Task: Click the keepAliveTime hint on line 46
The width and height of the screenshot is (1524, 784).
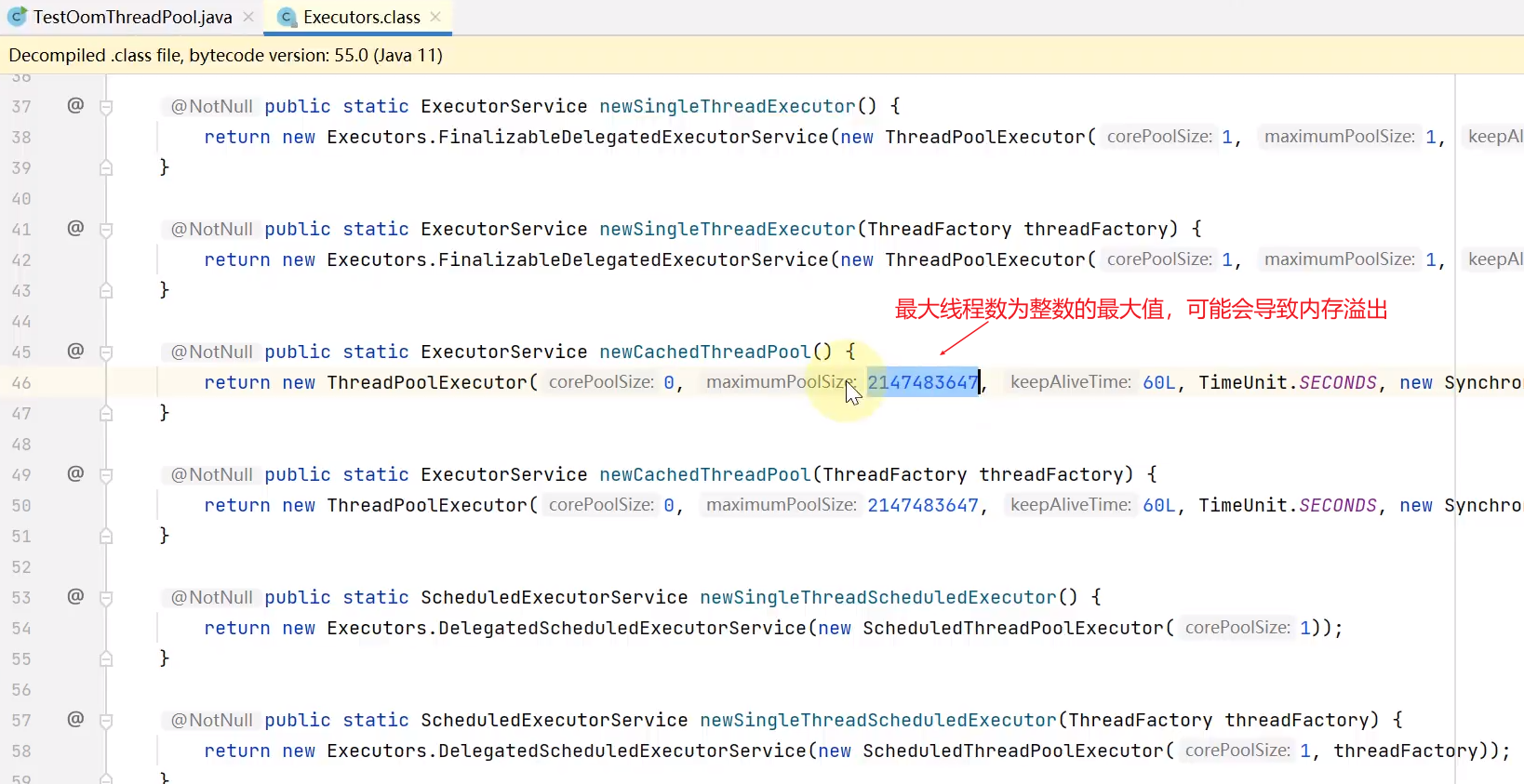Action: [x=1070, y=382]
